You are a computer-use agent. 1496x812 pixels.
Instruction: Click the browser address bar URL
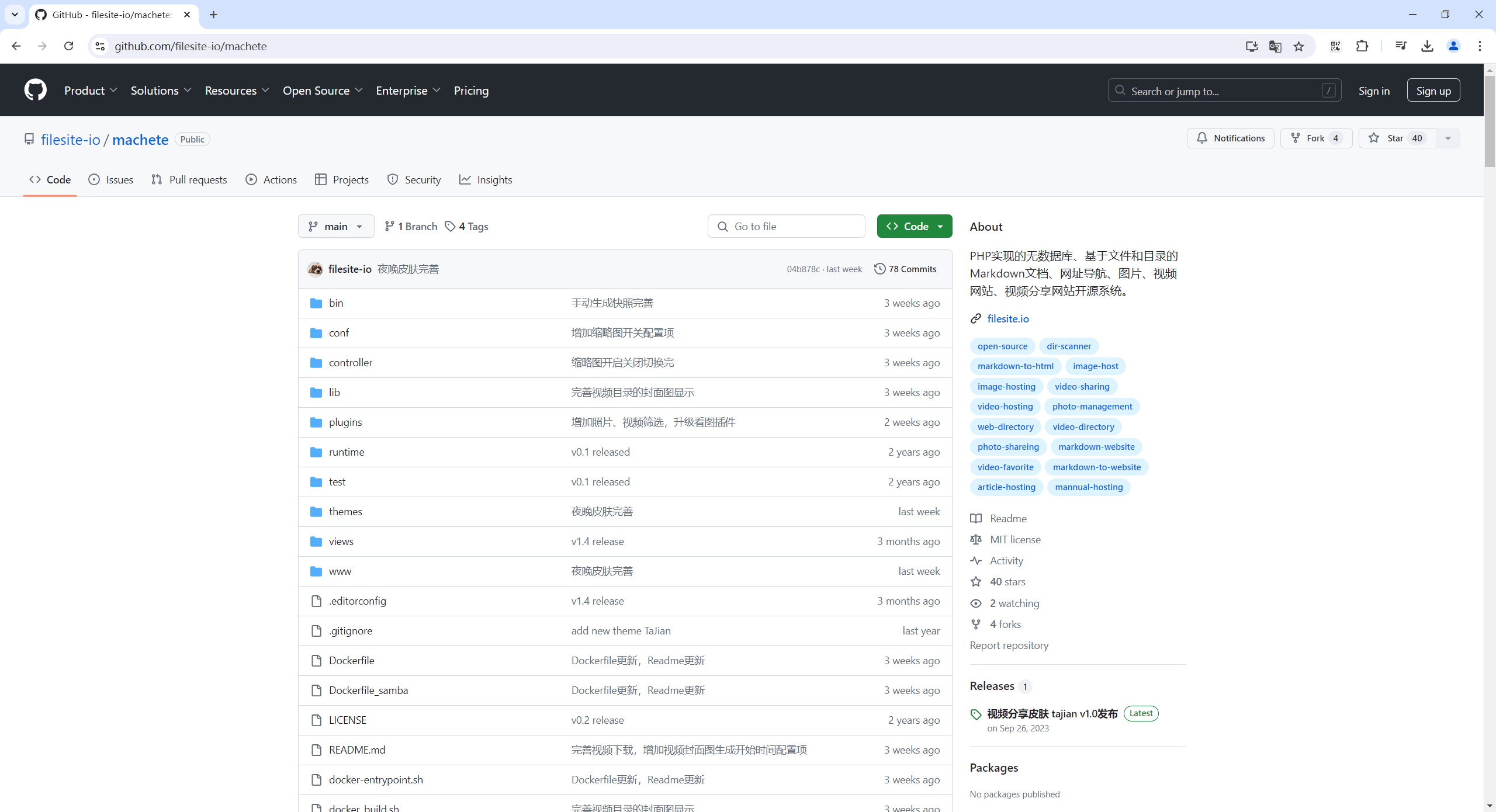pyautogui.click(x=191, y=46)
